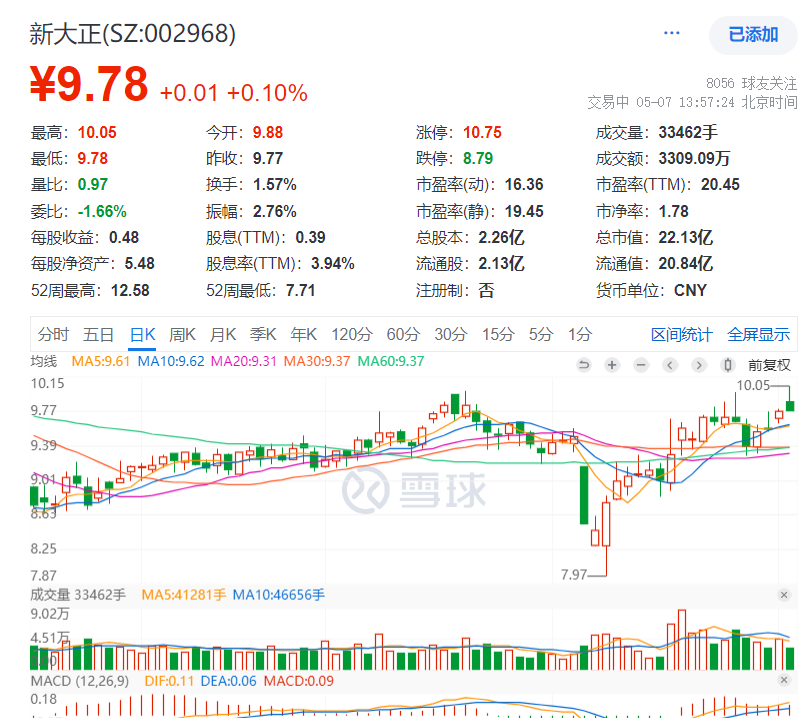Click the 跌停 value 8.79

click(478, 159)
